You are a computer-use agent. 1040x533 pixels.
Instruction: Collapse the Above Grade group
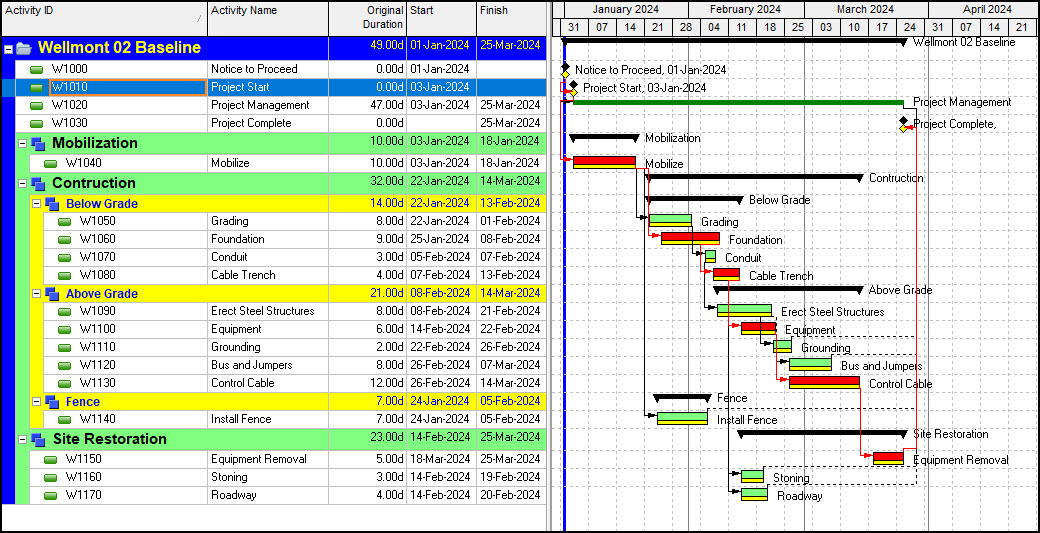(36, 294)
